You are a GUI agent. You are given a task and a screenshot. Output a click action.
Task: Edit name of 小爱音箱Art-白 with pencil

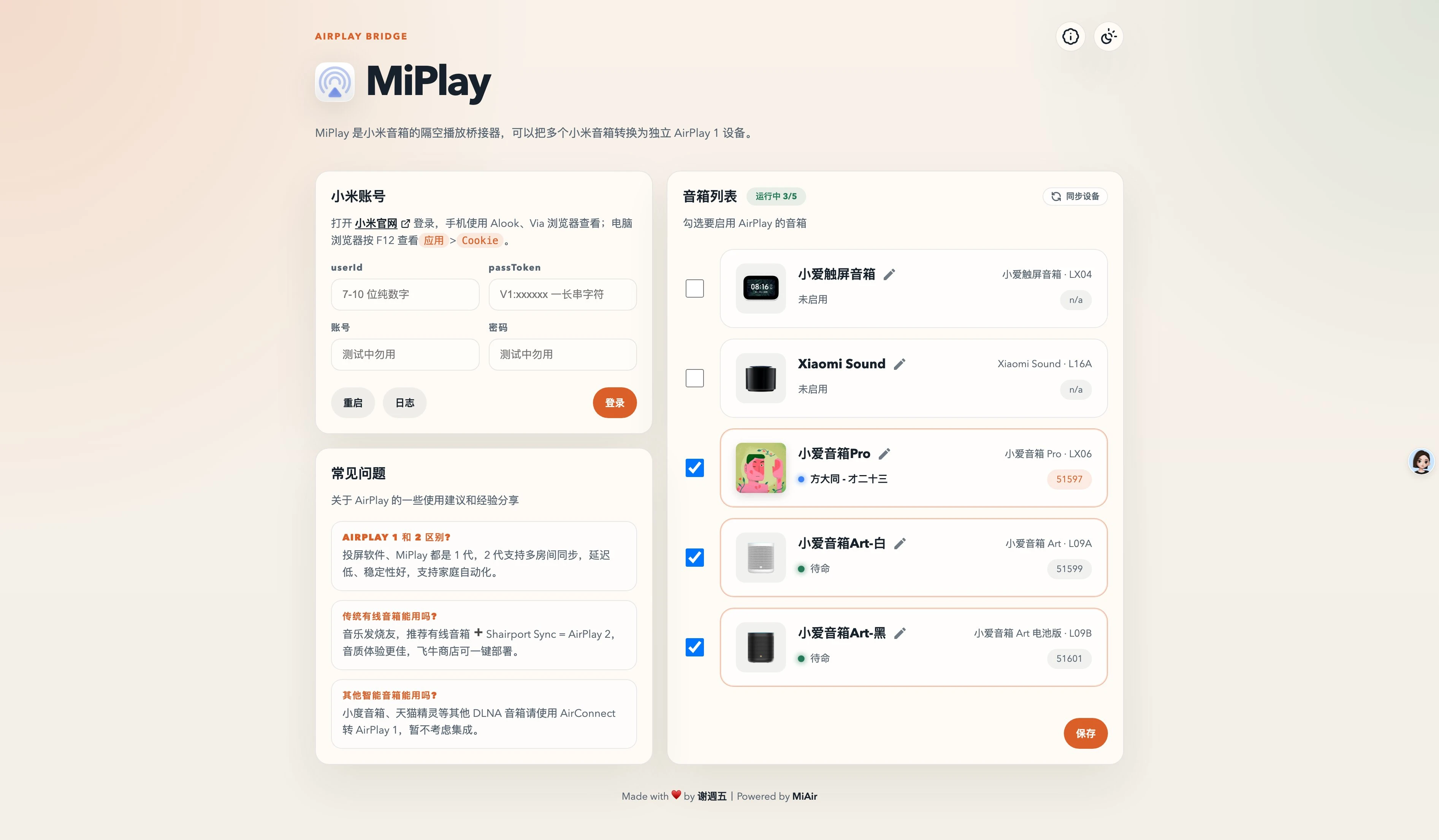click(899, 544)
